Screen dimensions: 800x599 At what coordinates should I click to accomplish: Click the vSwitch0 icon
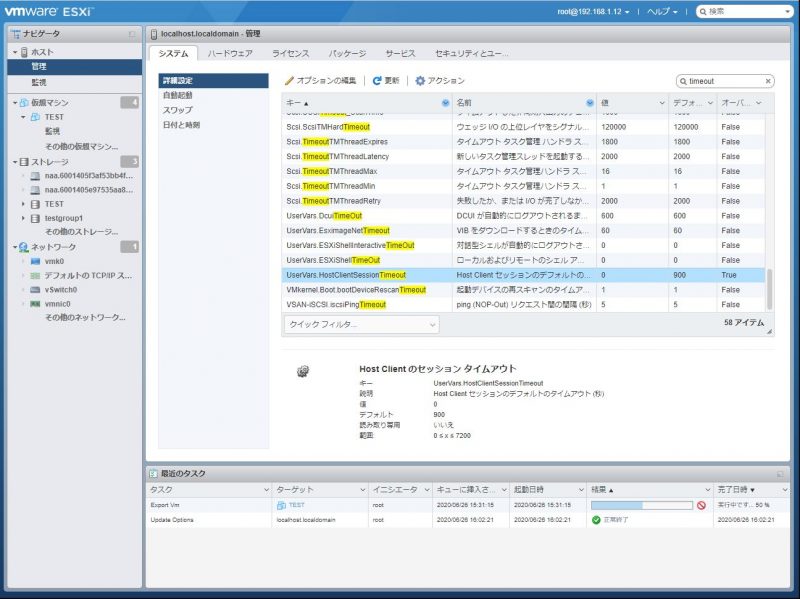(x=35, y=290)
